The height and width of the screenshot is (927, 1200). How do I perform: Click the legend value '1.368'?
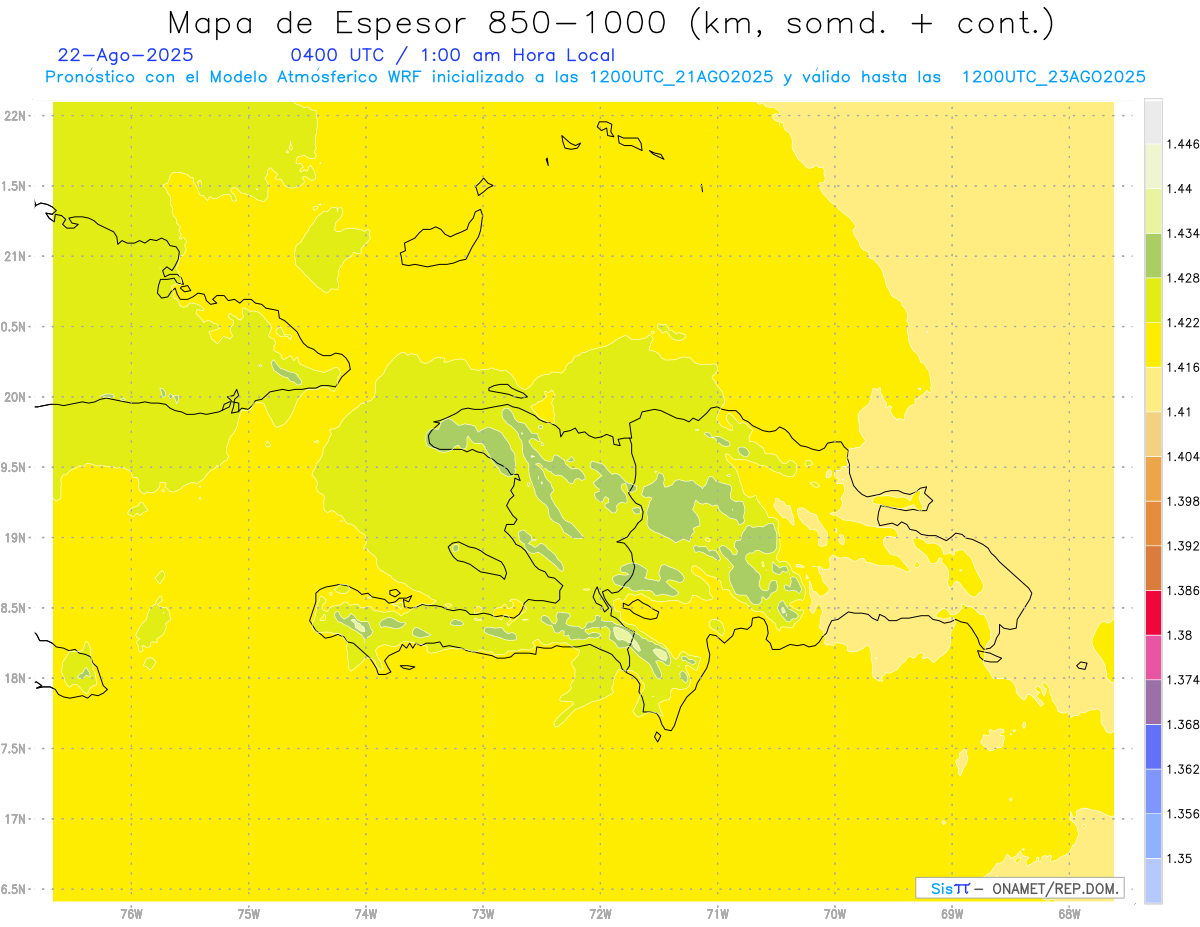[x=1183, y=724]
